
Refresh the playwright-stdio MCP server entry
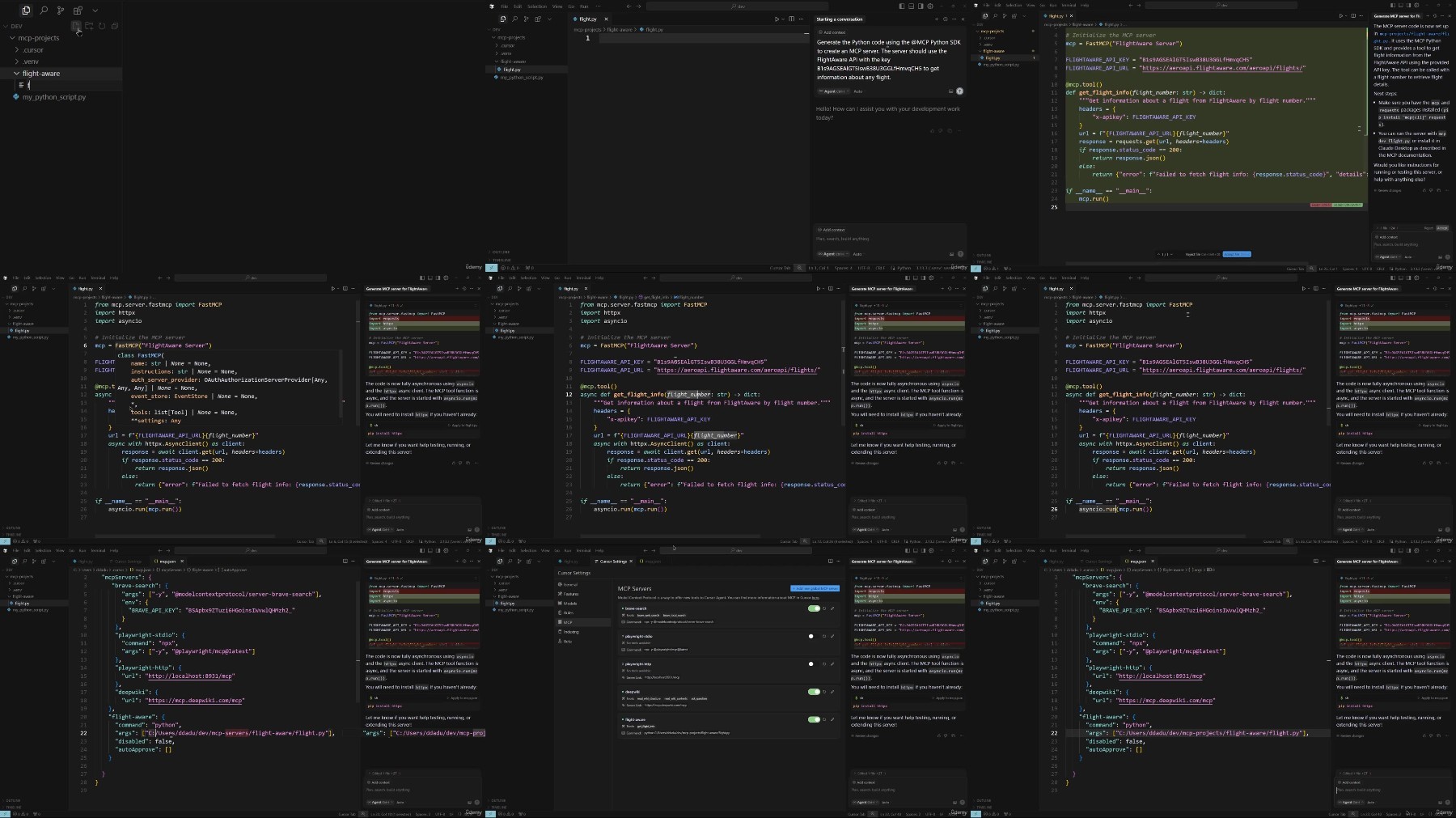824,636
